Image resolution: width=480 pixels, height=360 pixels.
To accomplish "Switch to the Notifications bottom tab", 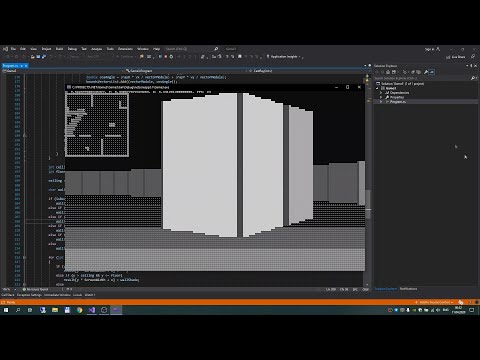I will pos(408,289).
